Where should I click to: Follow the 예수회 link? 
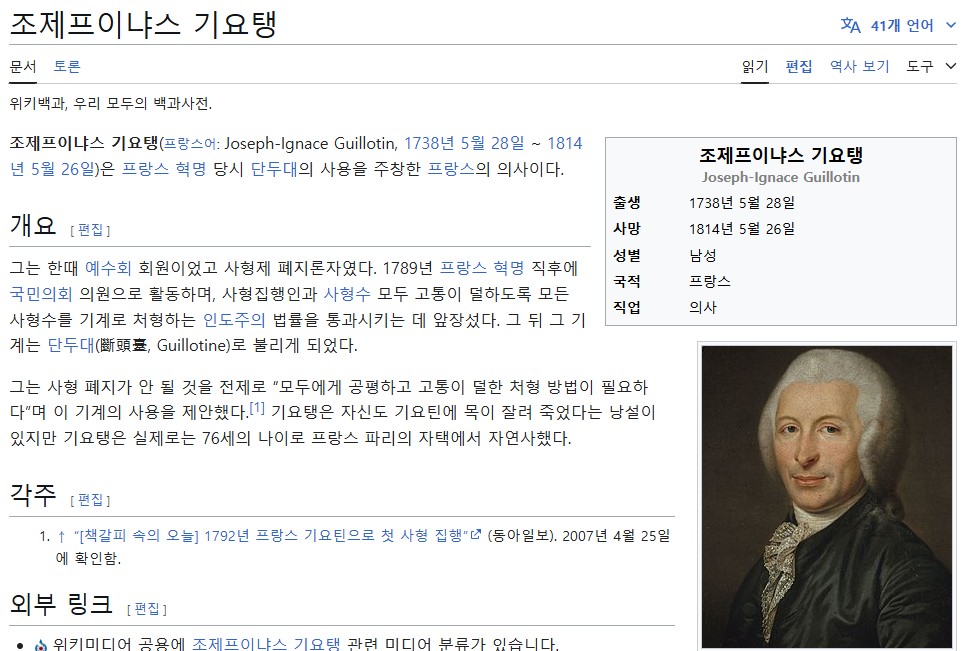click(x=108, y=268)
